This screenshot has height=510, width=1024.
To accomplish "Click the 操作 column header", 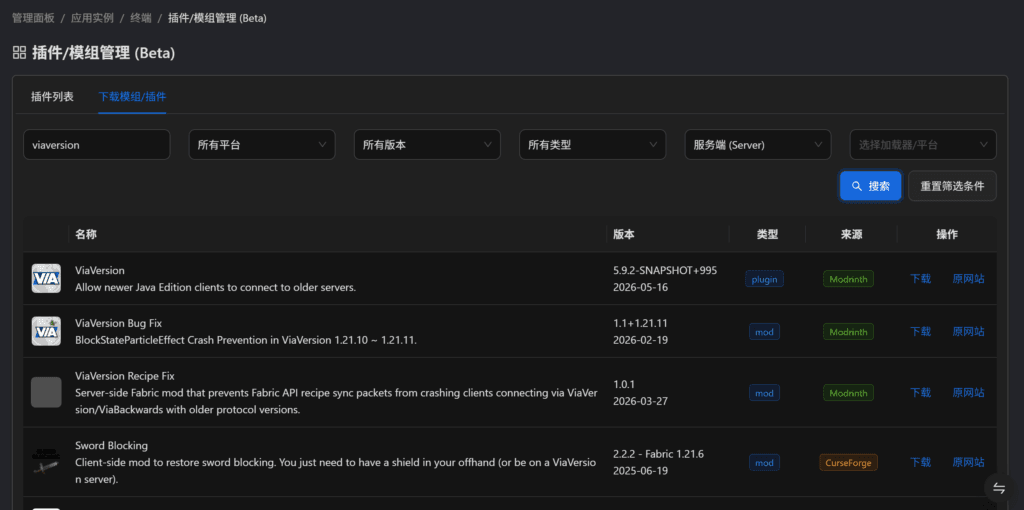I will click(x=947, y=234).
